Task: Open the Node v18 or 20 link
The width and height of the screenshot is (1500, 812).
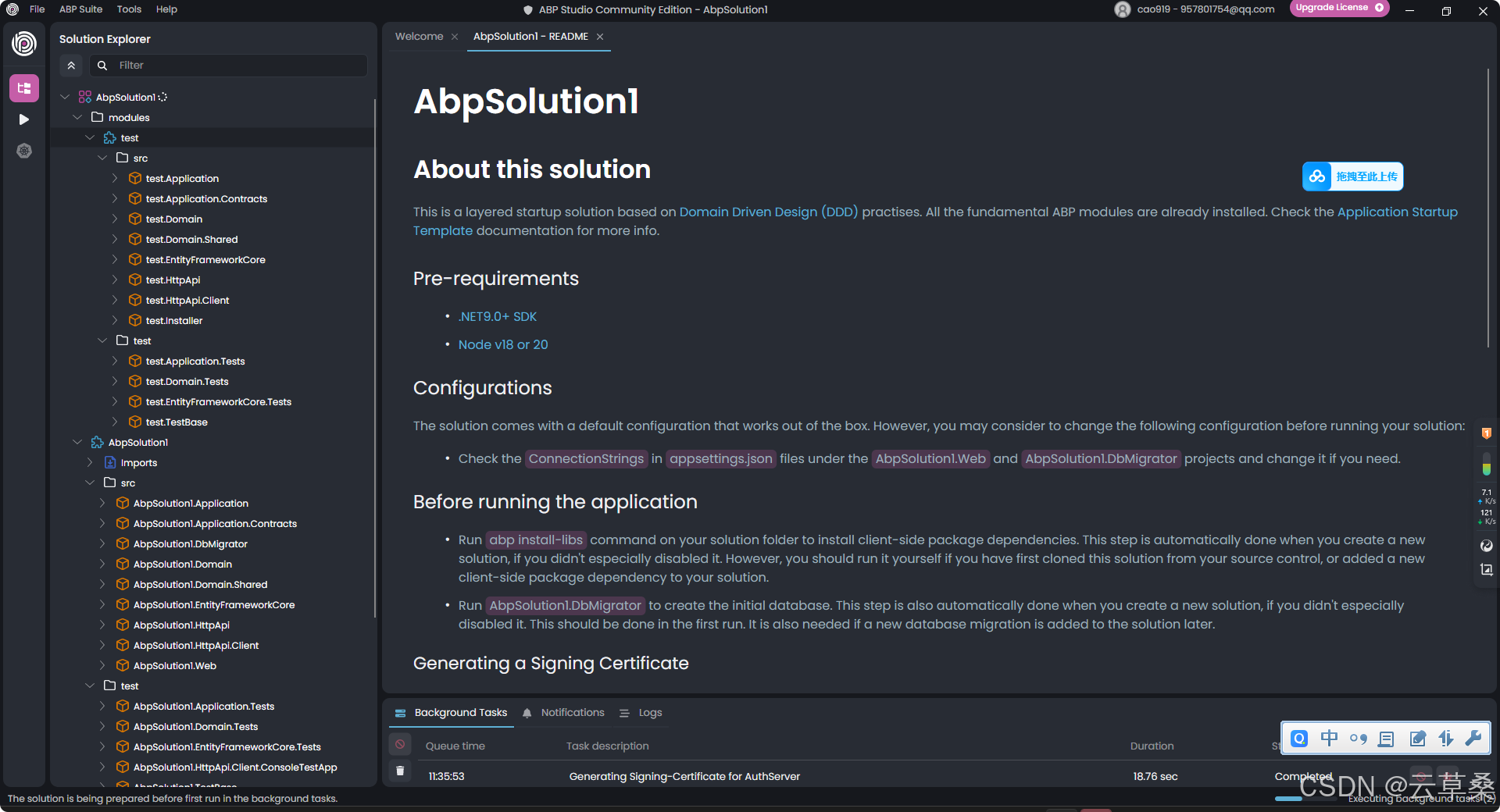Action: [503, 344]
